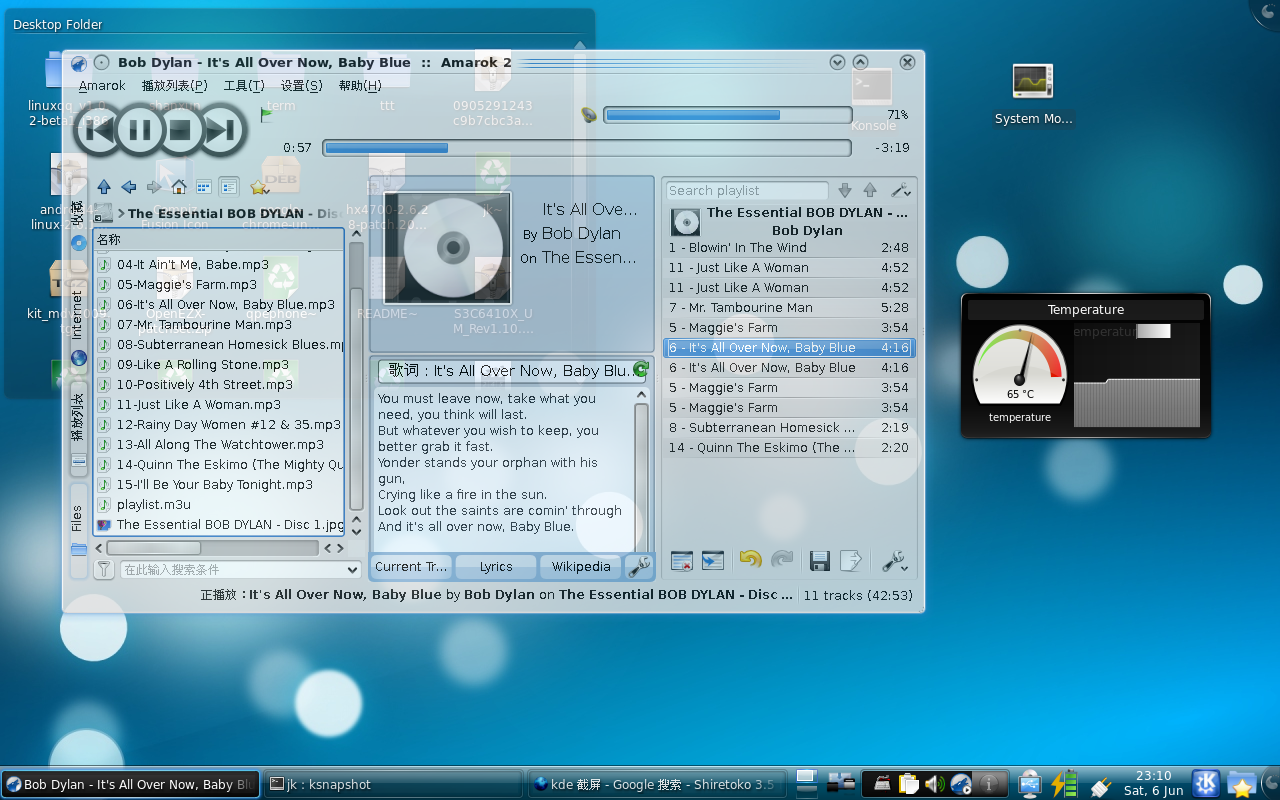Undo last playlist change

coord(750,560)
